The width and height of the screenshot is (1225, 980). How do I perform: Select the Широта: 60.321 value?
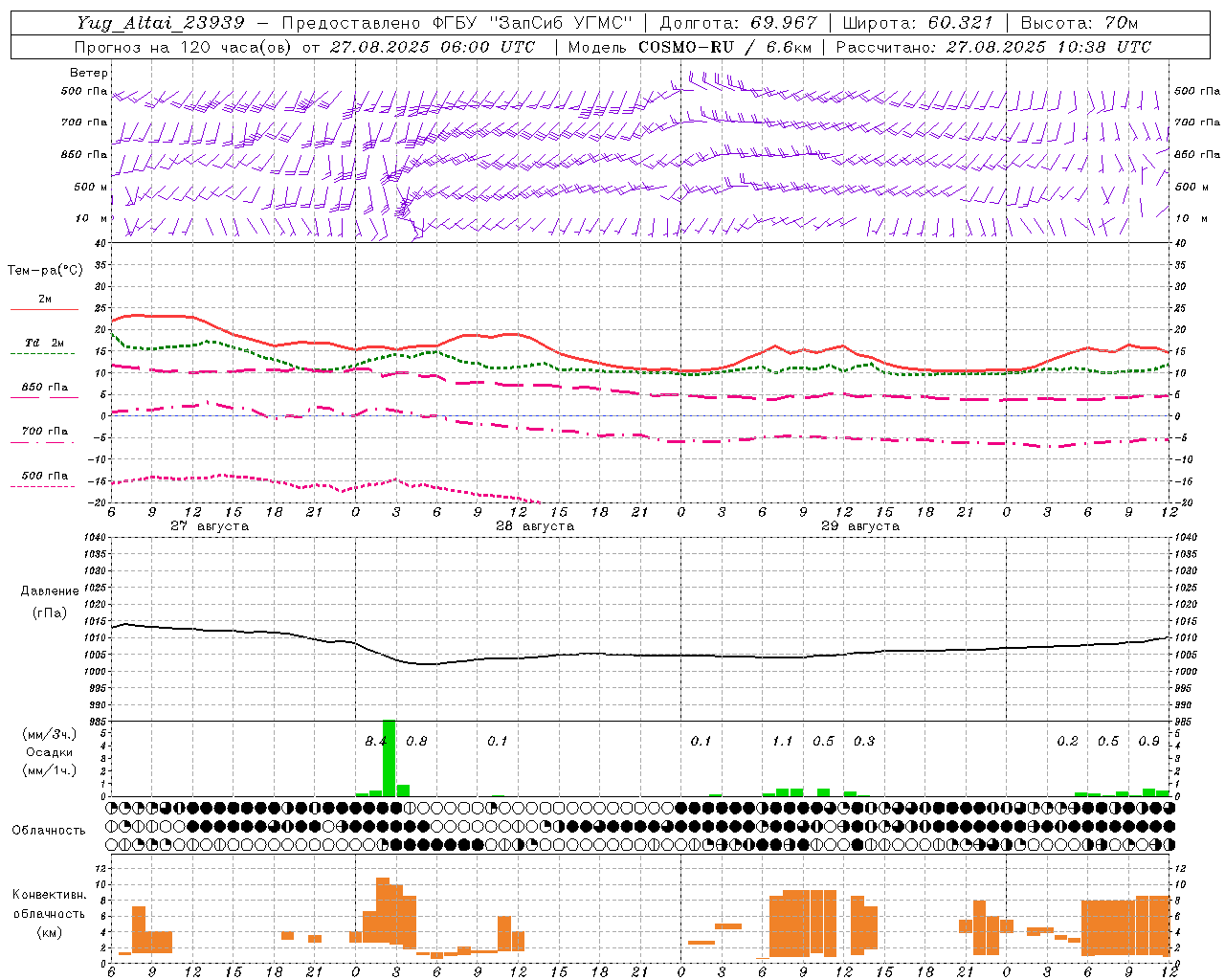(x=918, y=23)
